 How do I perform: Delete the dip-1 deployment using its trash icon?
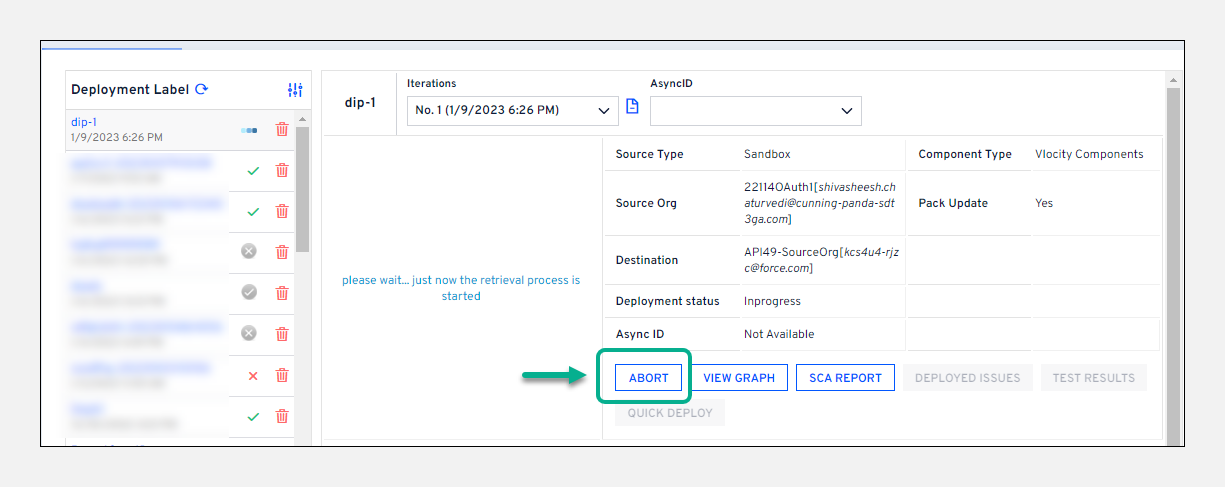282,129
